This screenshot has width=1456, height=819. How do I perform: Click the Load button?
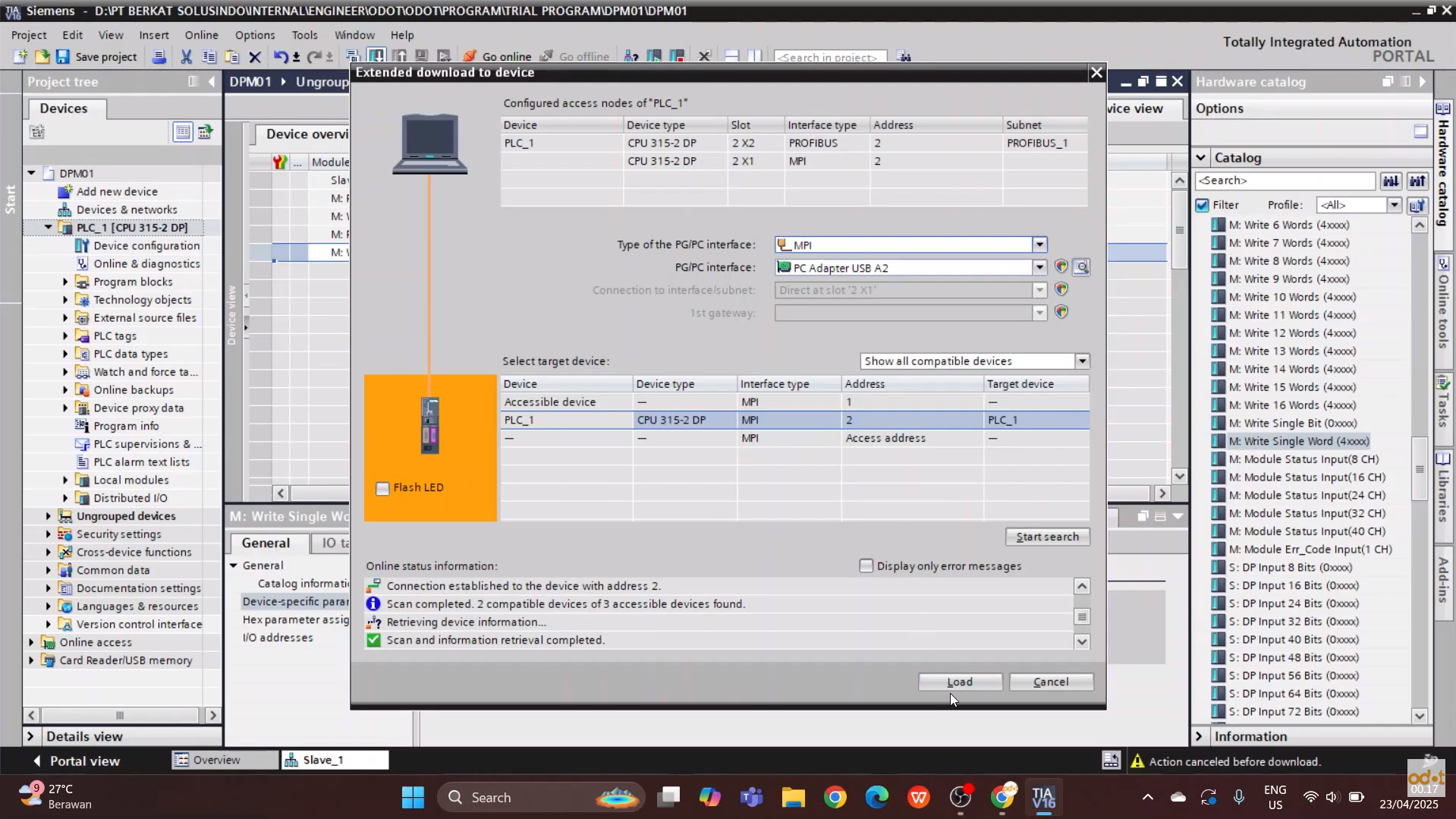960,682
